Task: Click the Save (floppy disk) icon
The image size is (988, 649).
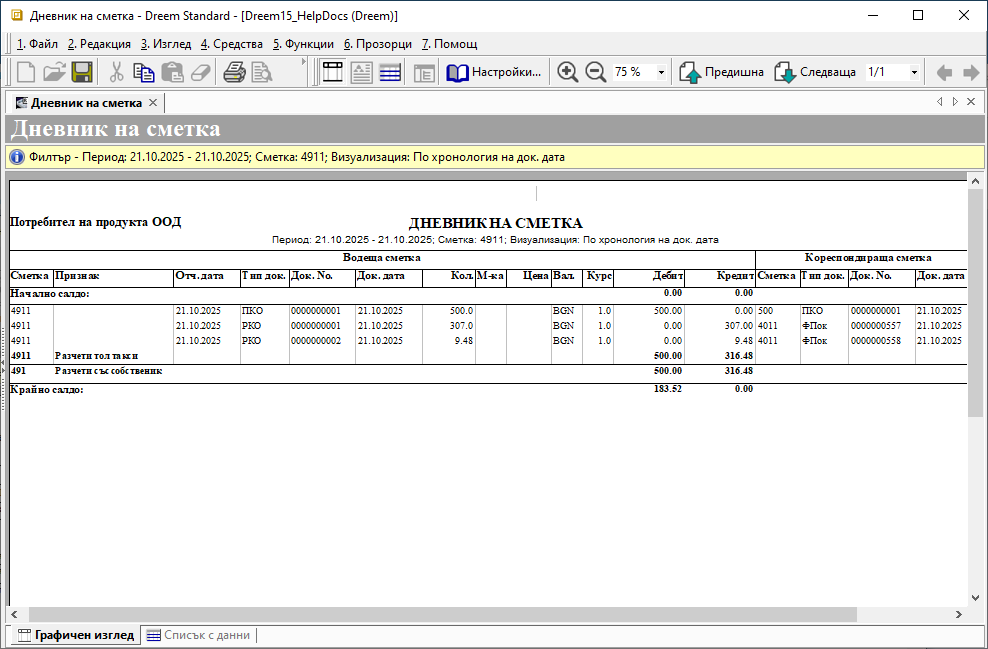Action: 82,72
